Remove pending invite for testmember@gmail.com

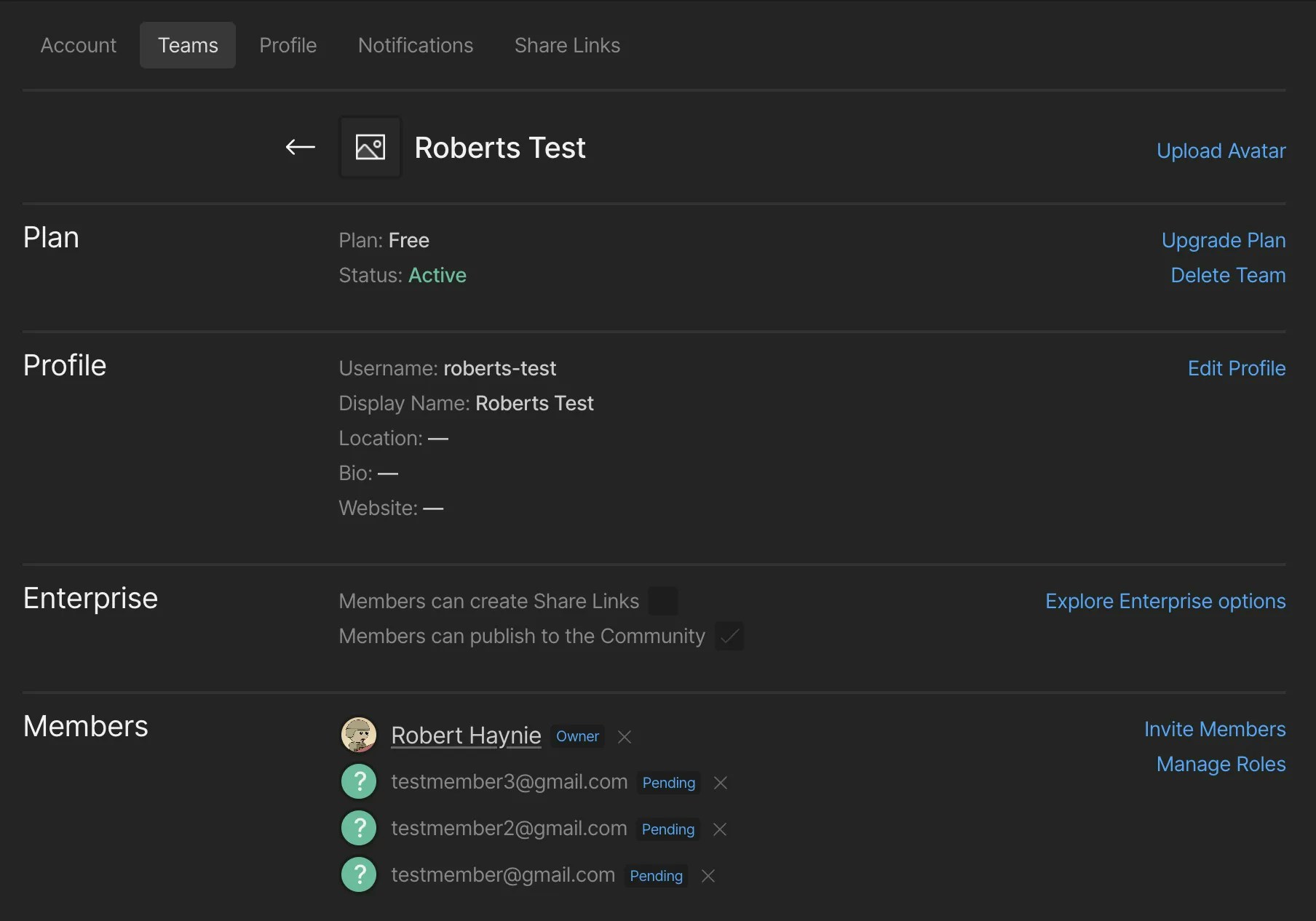point(708,876)
